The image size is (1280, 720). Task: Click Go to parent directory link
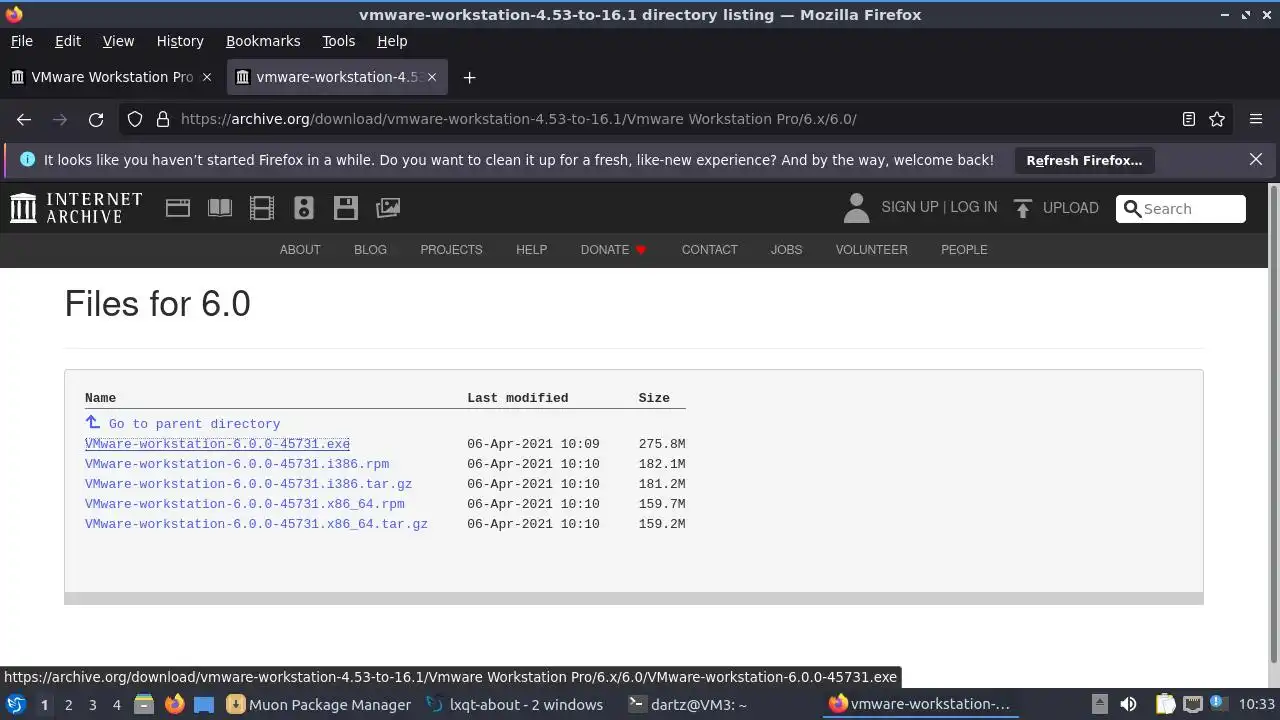pos(194,424)
